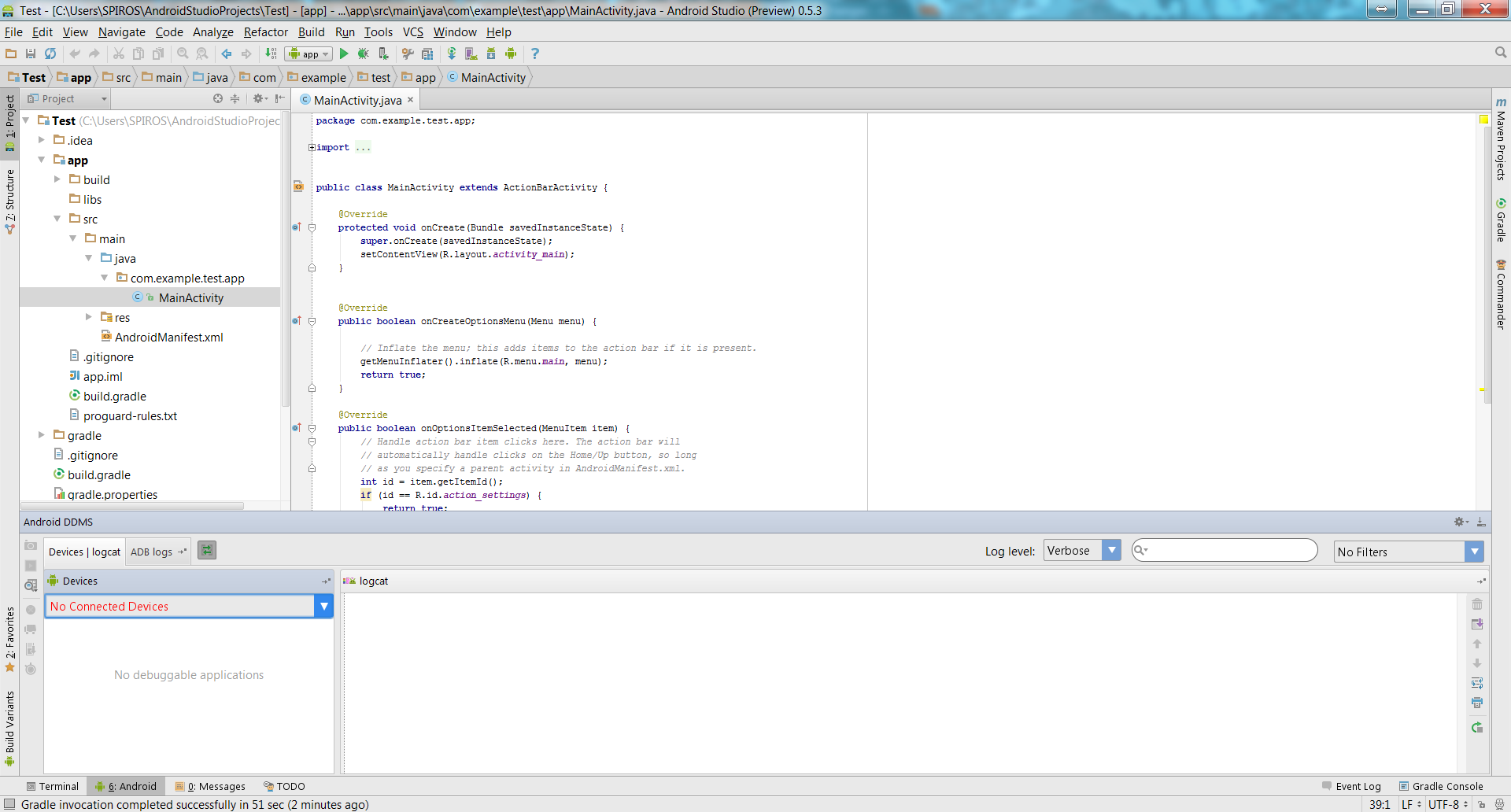Image resolution: width=1511 pixels, height=812 pixels.
Task: Toggle the Structure tool window side tab
Action: pos(9,201)
